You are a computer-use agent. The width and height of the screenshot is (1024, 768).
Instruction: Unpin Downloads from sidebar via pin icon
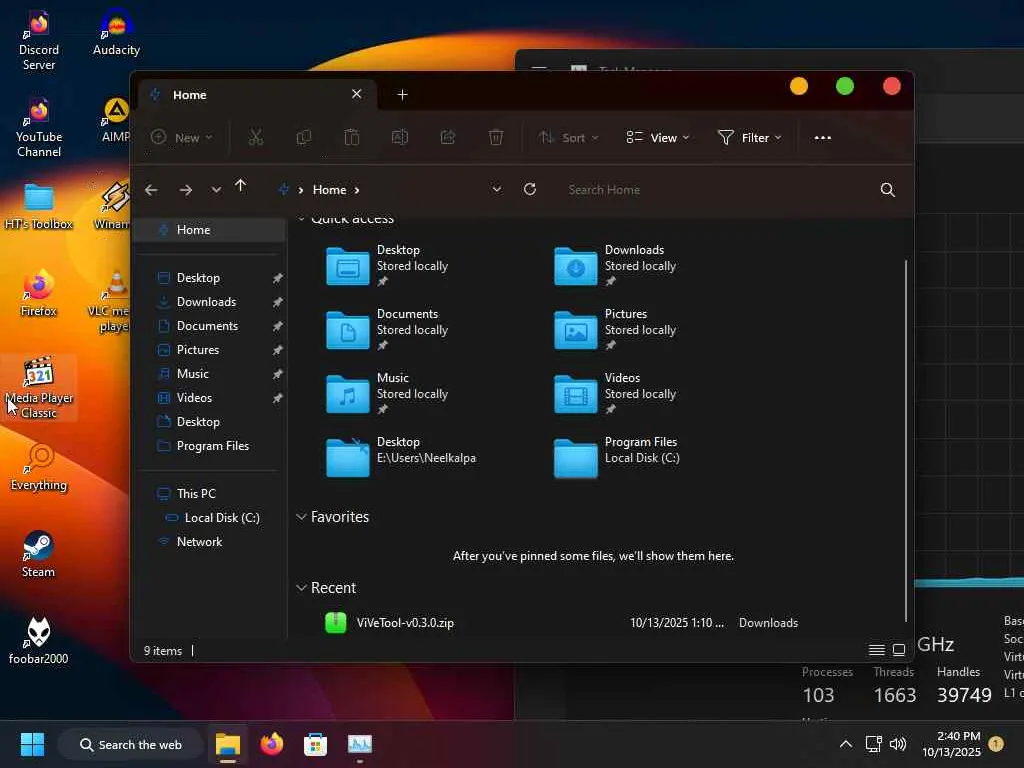278,302
